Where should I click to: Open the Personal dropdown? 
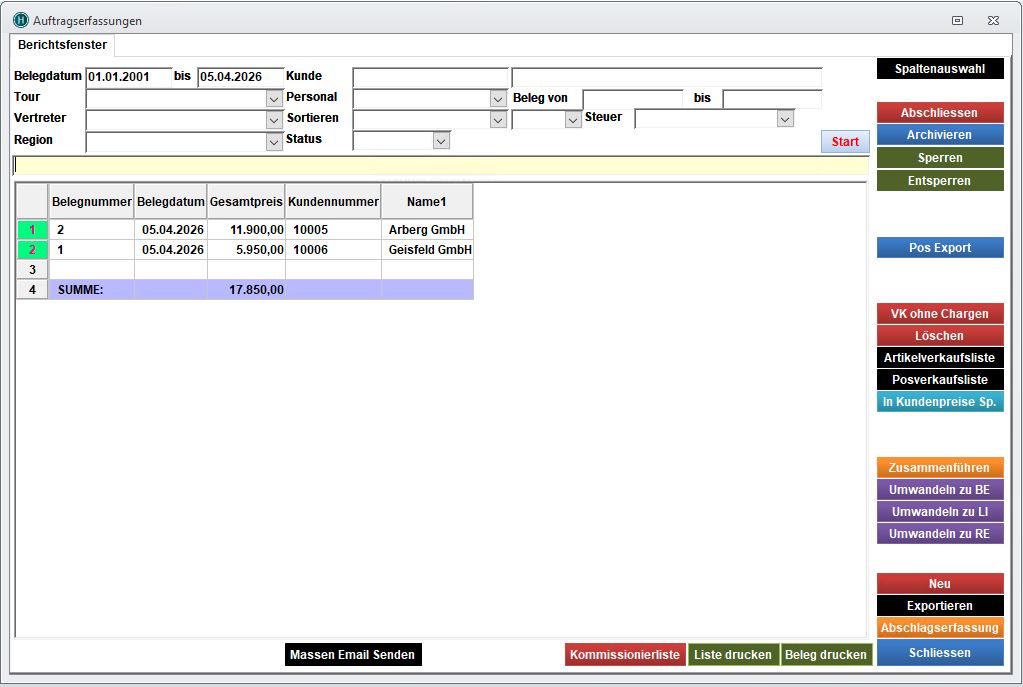pos(498,99)
